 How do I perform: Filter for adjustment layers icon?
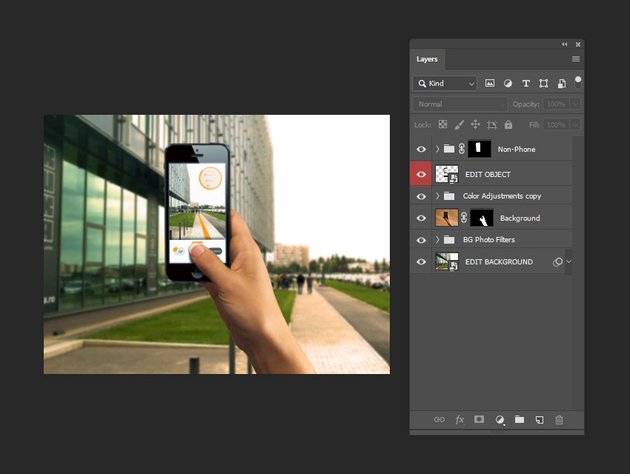508,84
